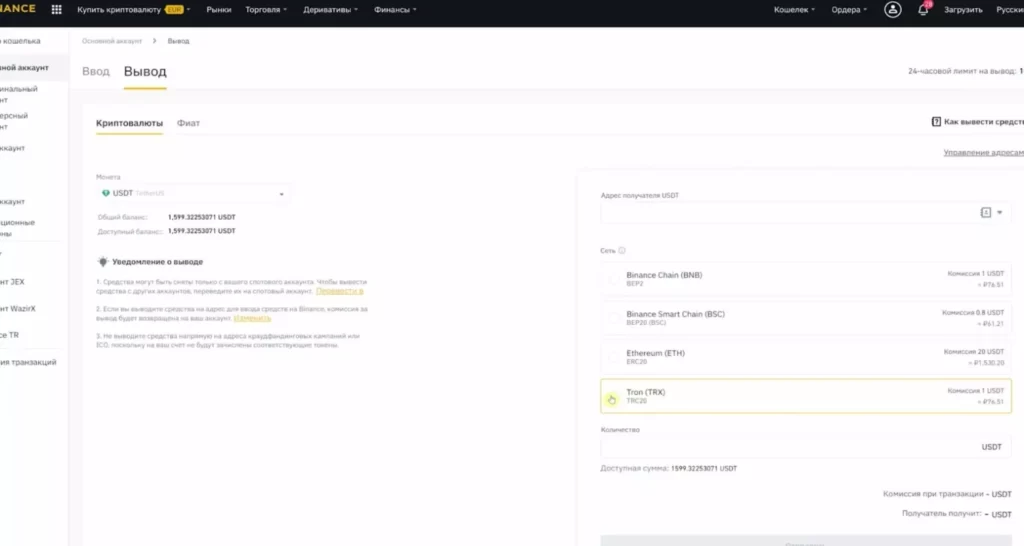Click the lightbulb icon near Уведомление о выводе
Viewport: 1024px width, 546px height.
click(103, 261)
